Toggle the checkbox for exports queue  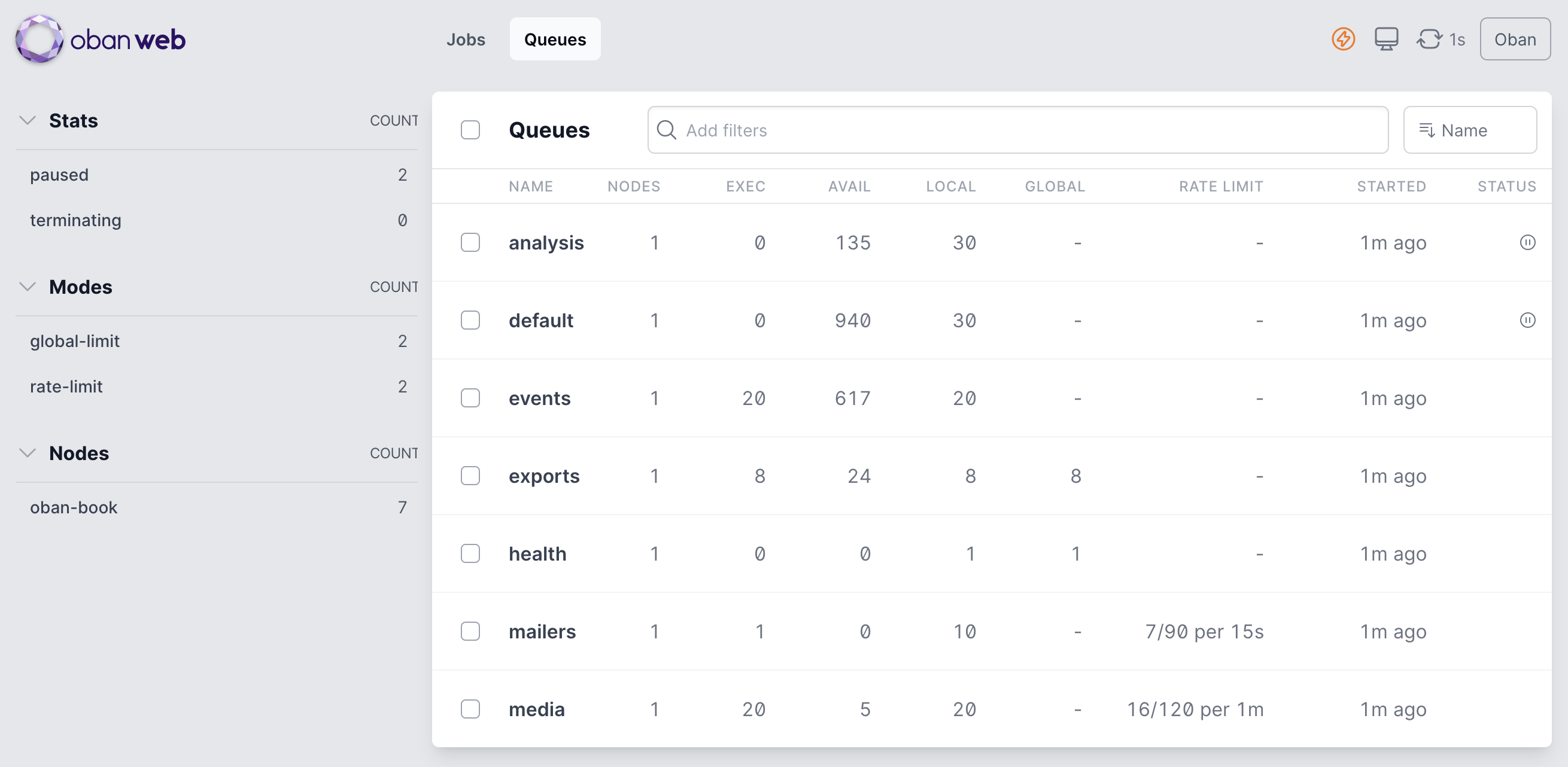click(x=470, y=475)
